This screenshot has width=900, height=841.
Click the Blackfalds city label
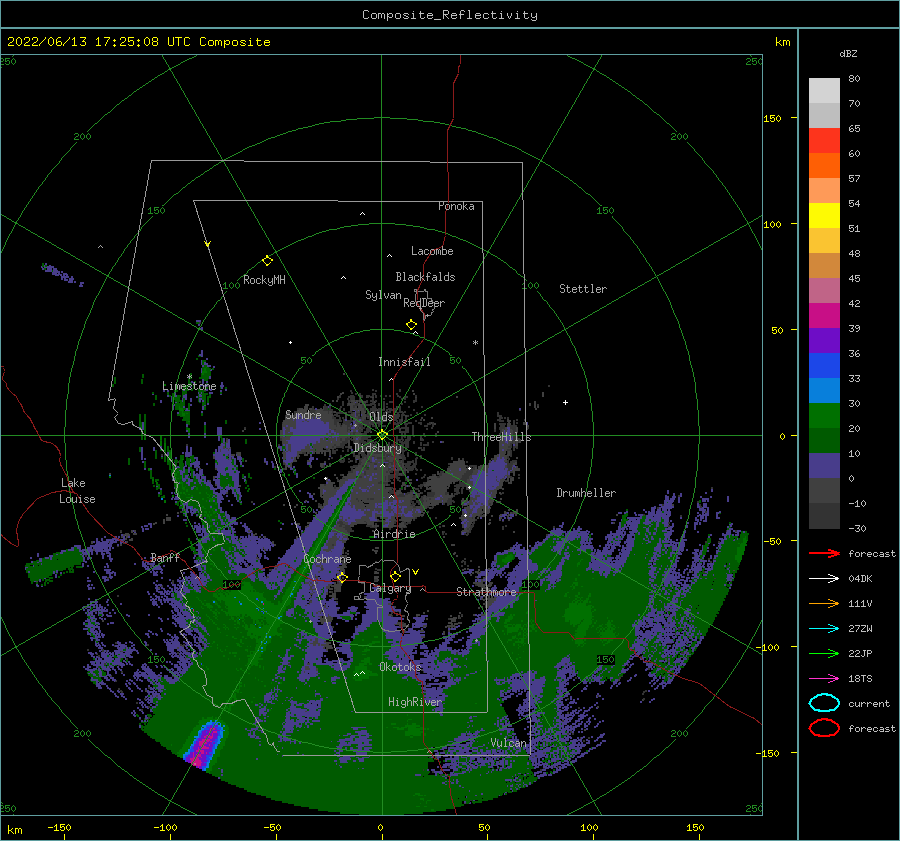click(425, 277)
